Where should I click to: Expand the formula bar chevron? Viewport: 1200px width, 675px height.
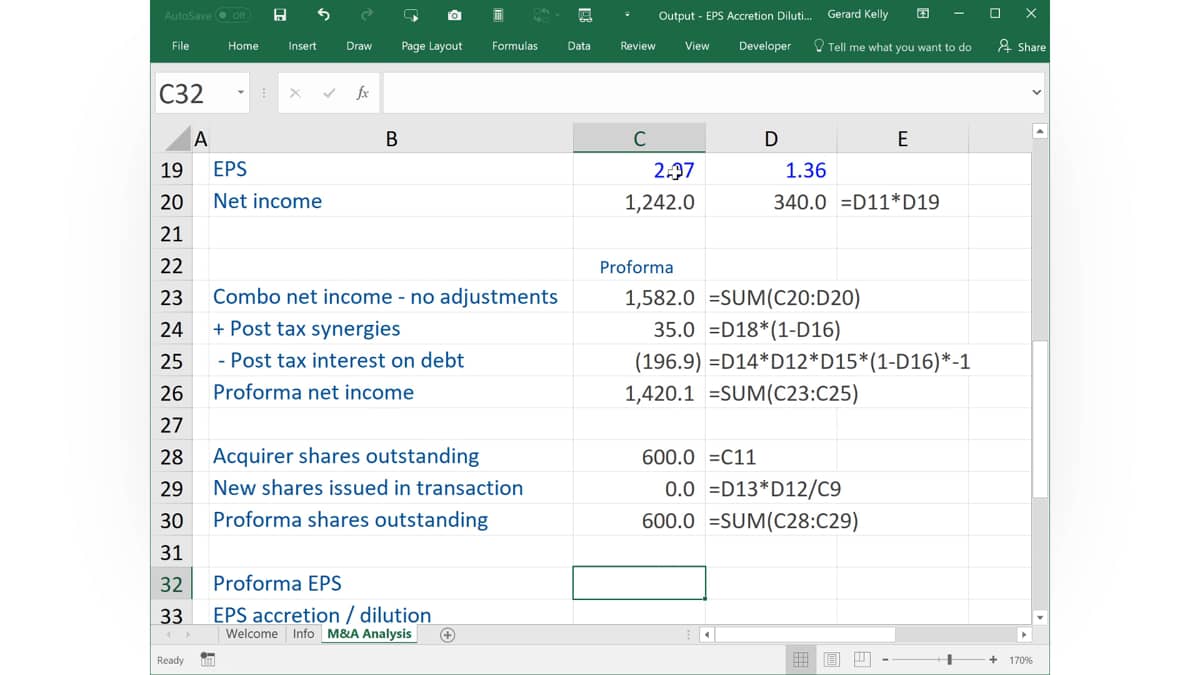1036,93
